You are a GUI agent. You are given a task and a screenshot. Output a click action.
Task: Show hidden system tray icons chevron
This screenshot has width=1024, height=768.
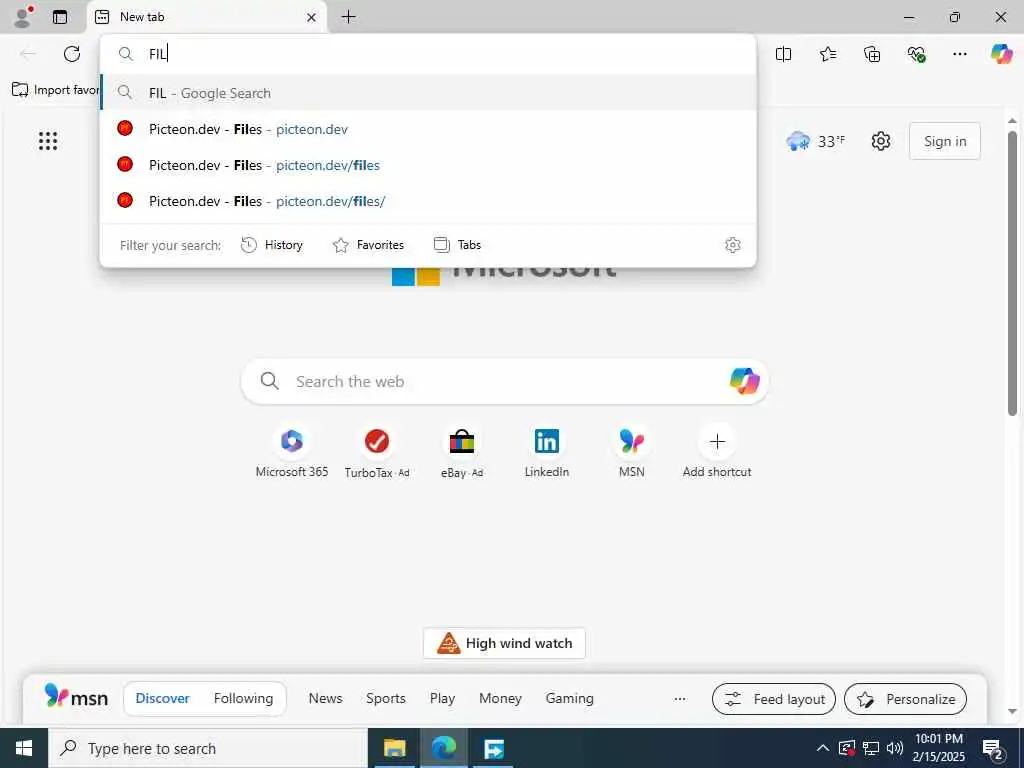823,748
